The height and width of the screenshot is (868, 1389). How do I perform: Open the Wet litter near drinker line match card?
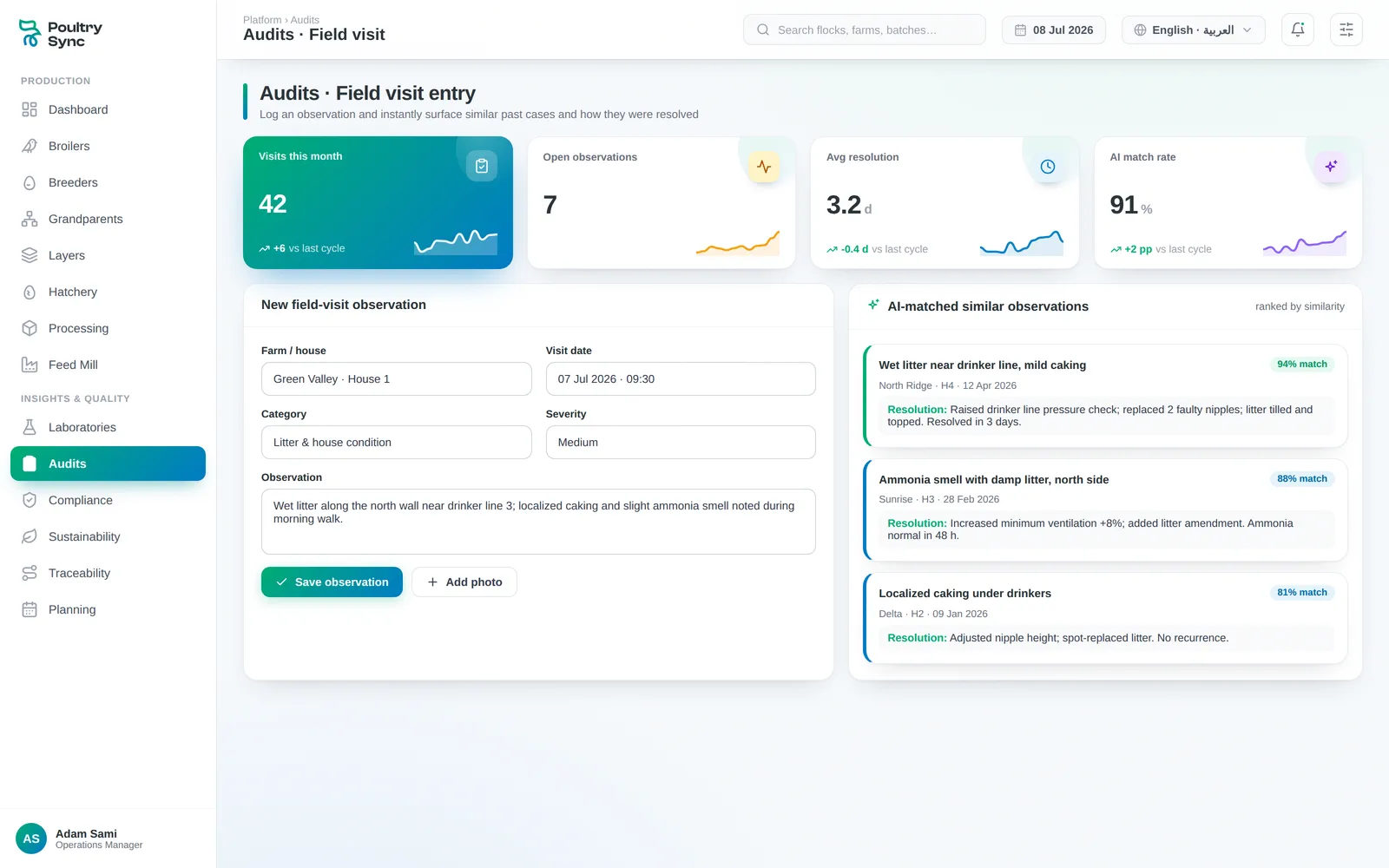pos(1105,396)
